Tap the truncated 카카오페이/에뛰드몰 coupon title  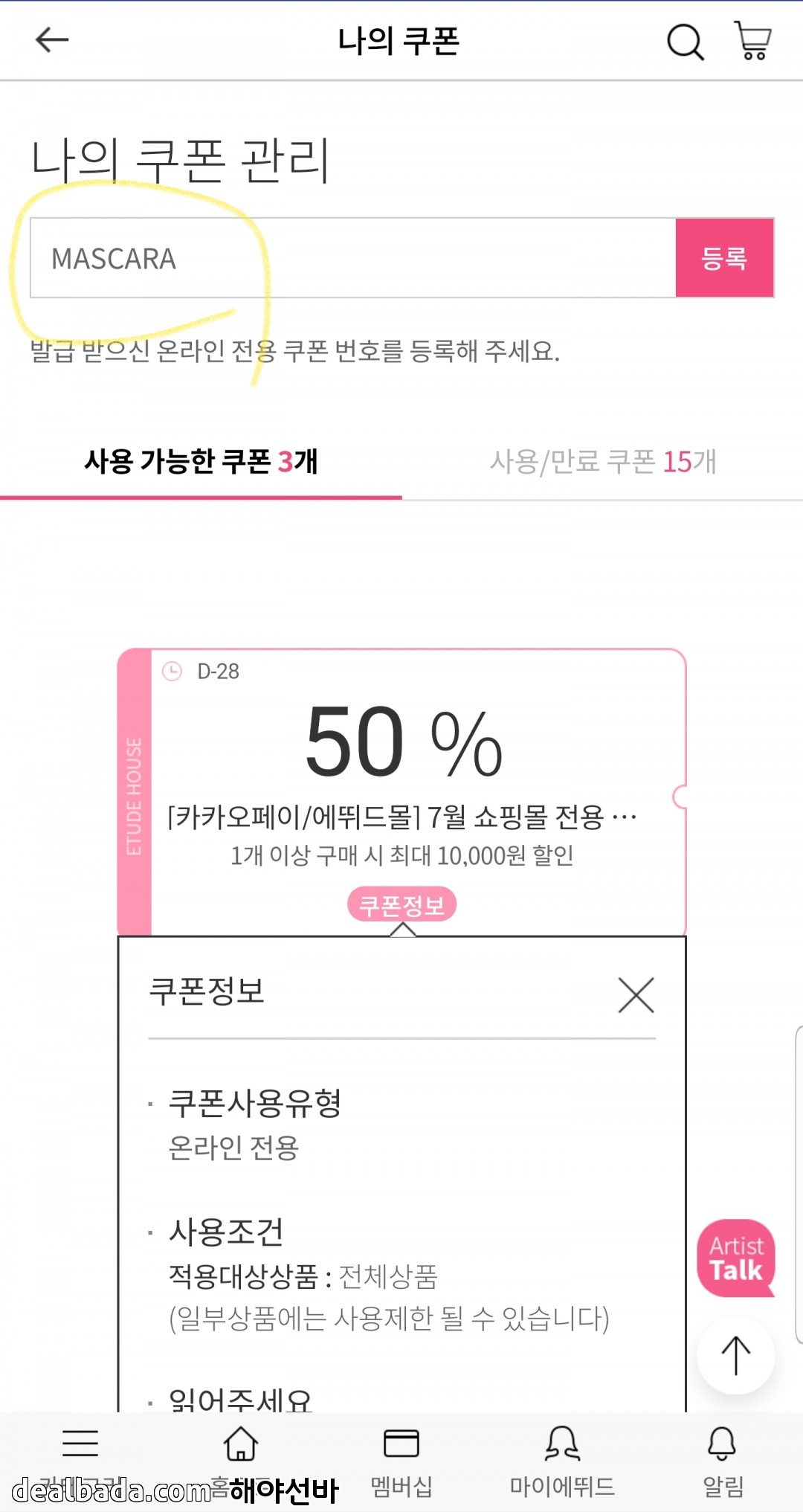[x=401, y=817]
